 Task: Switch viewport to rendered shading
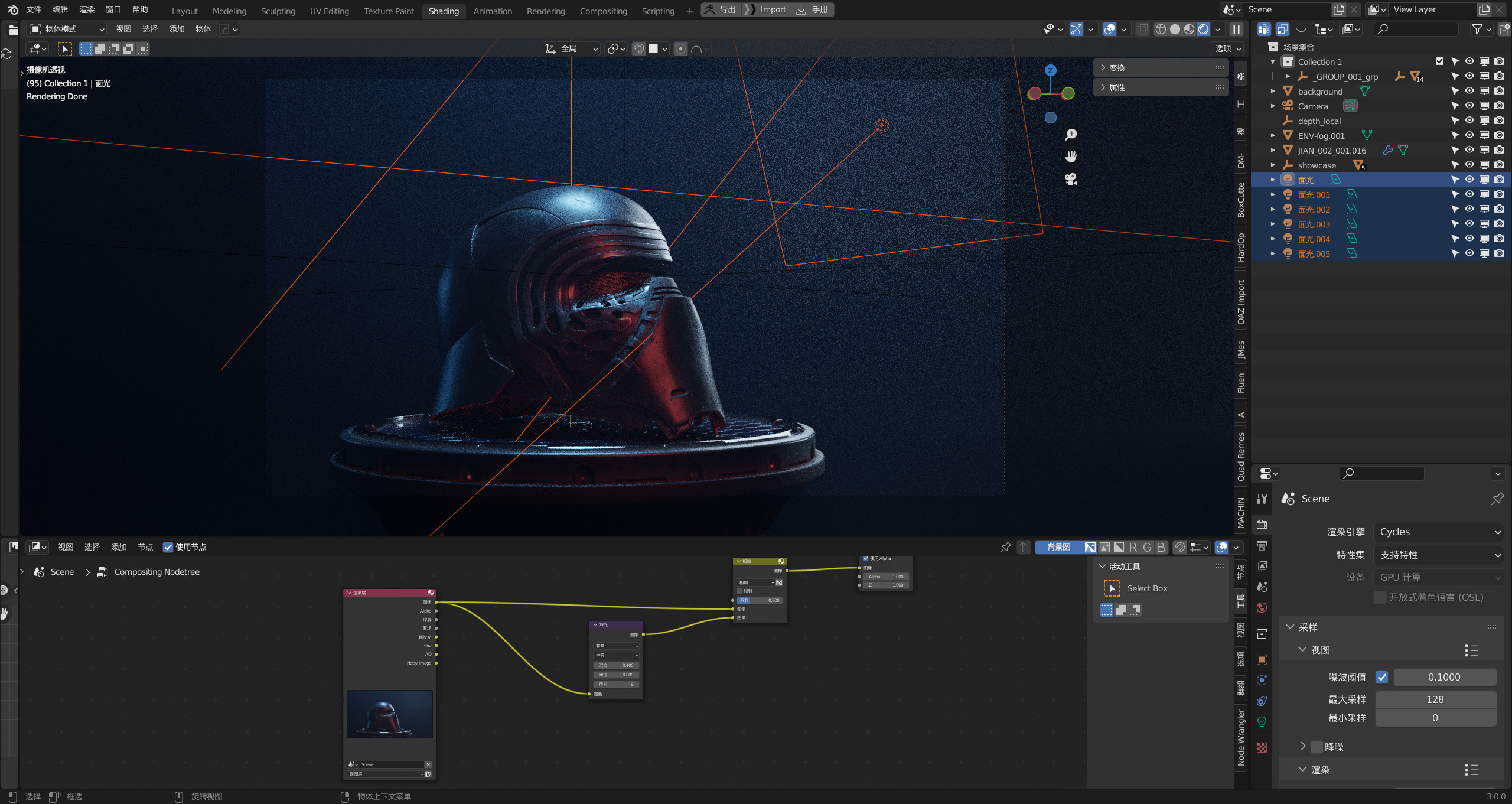[x=1203, y=30]
